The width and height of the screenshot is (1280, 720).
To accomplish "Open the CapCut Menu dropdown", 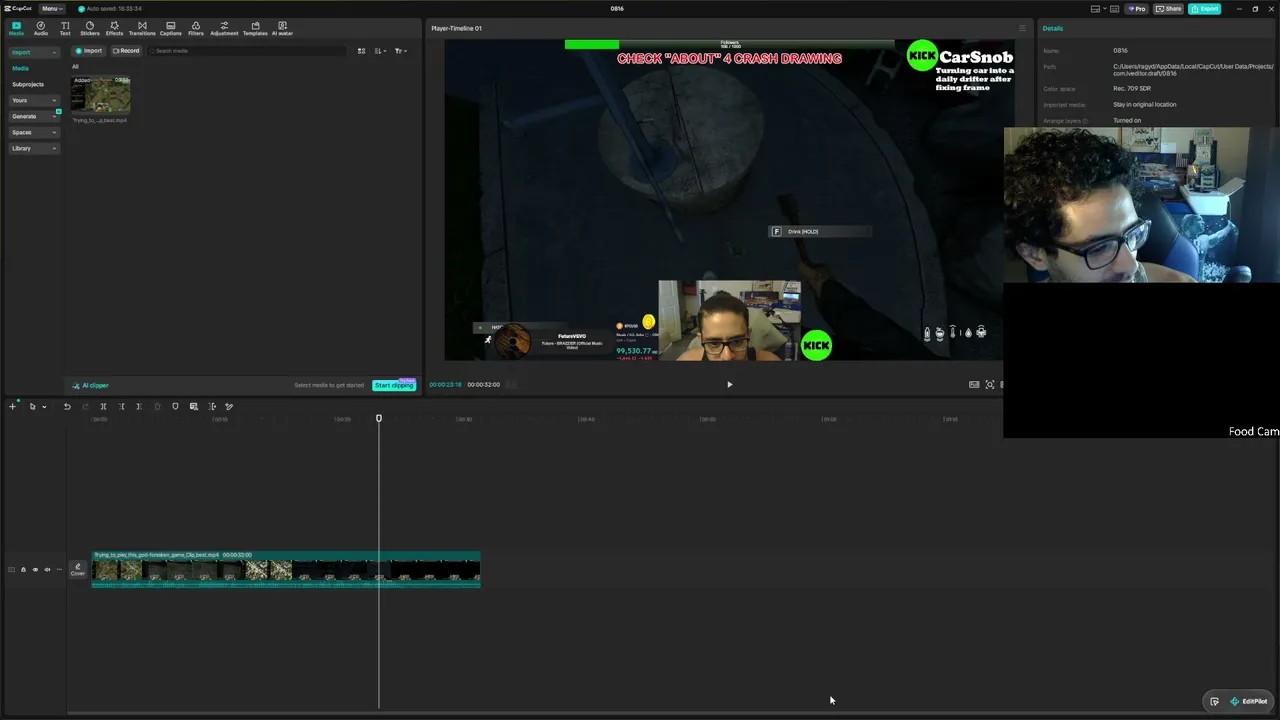I will [x=51, y=9].
